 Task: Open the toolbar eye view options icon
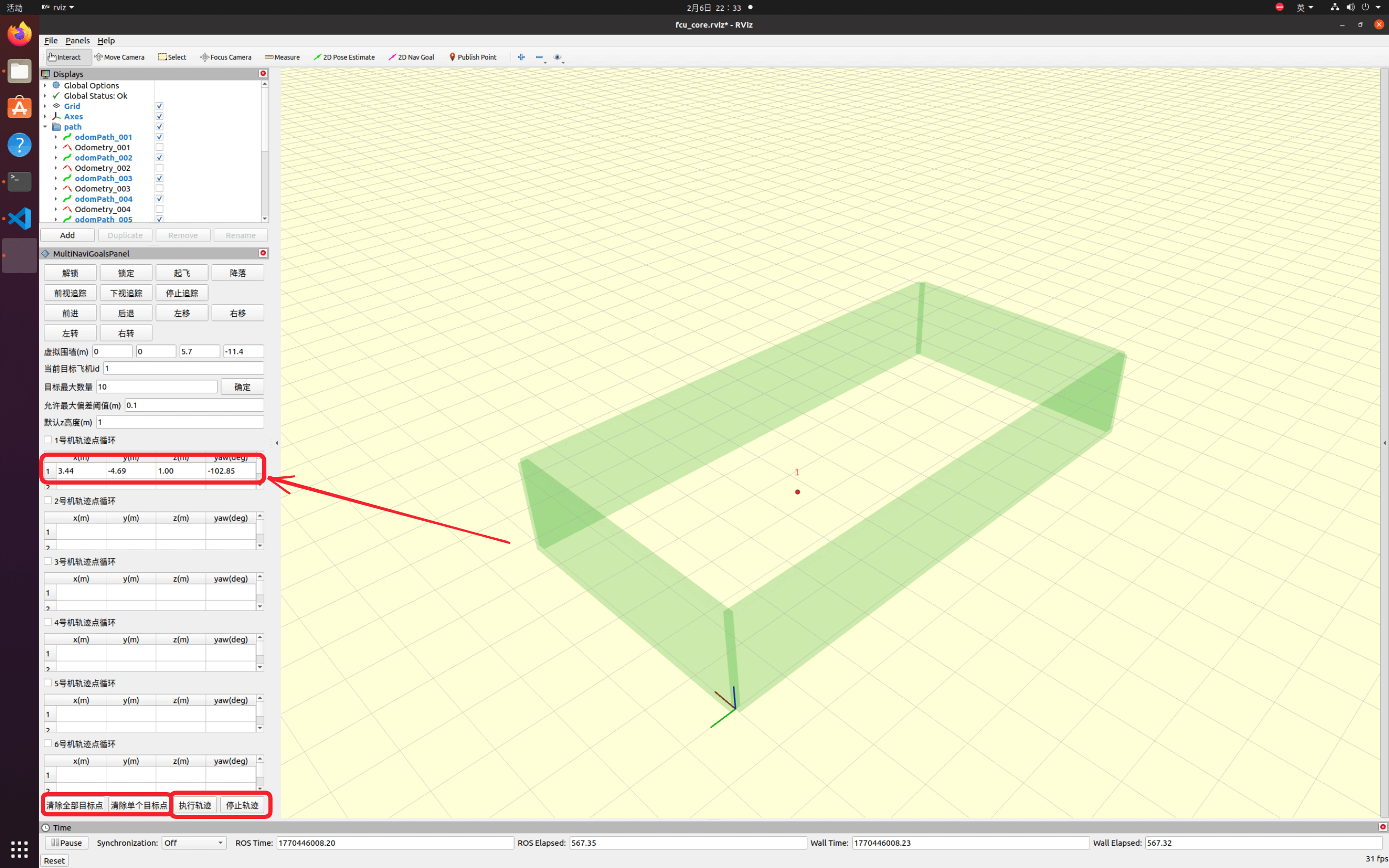(x=557, y=57)
